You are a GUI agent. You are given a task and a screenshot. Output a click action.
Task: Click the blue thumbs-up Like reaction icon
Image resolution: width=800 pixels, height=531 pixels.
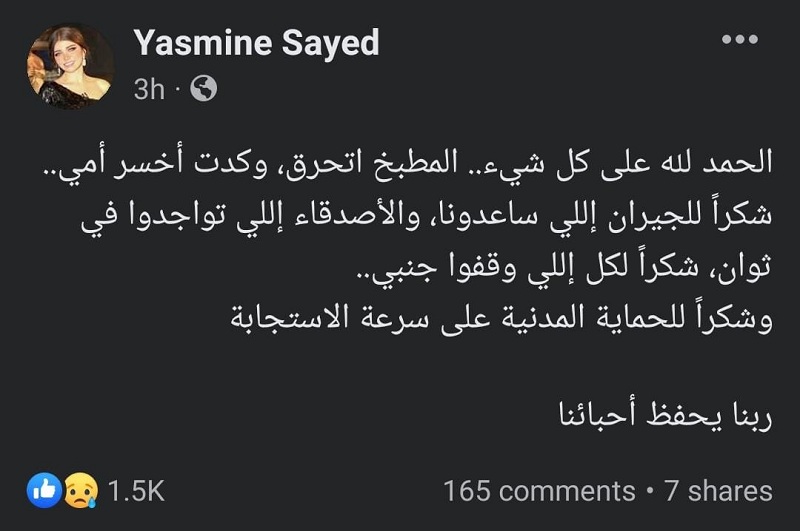coord(44,490)
